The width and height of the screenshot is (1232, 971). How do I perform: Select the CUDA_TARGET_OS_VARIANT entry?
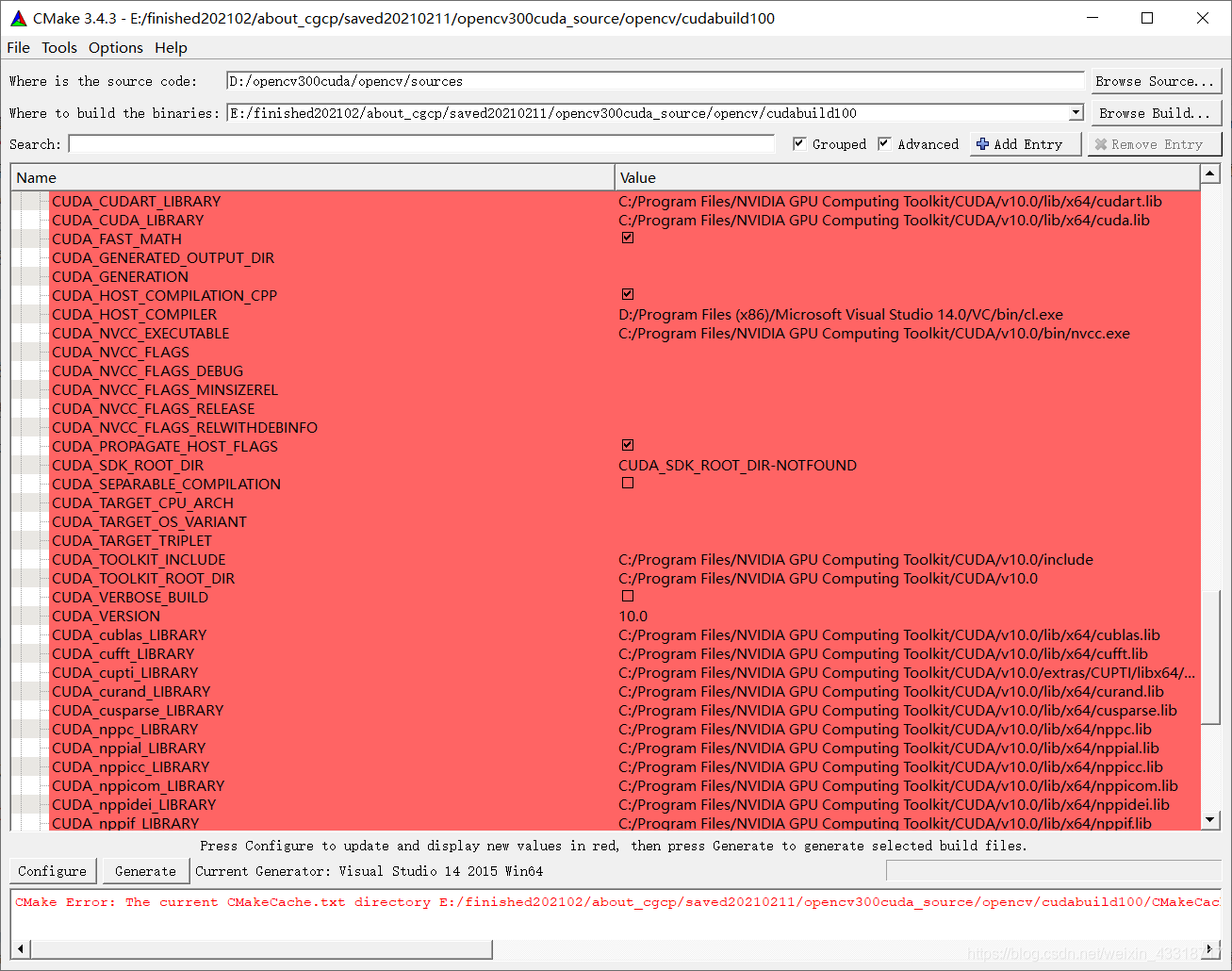[x=149, y=521]
